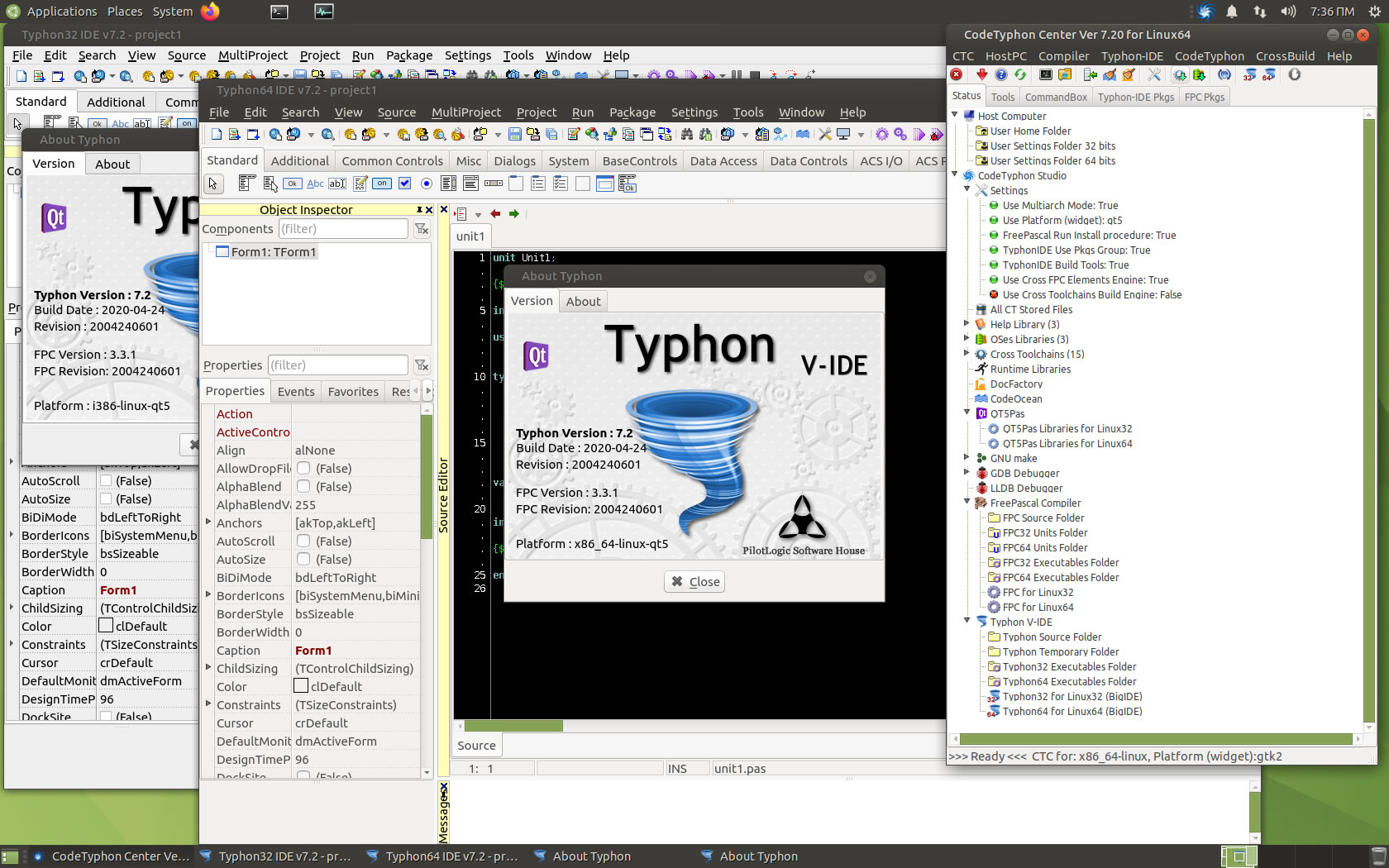The image size is (1389, 868).
Task: Click the red stop icon in CodeTyphon Center toolbar
Action: pos(957,75)
